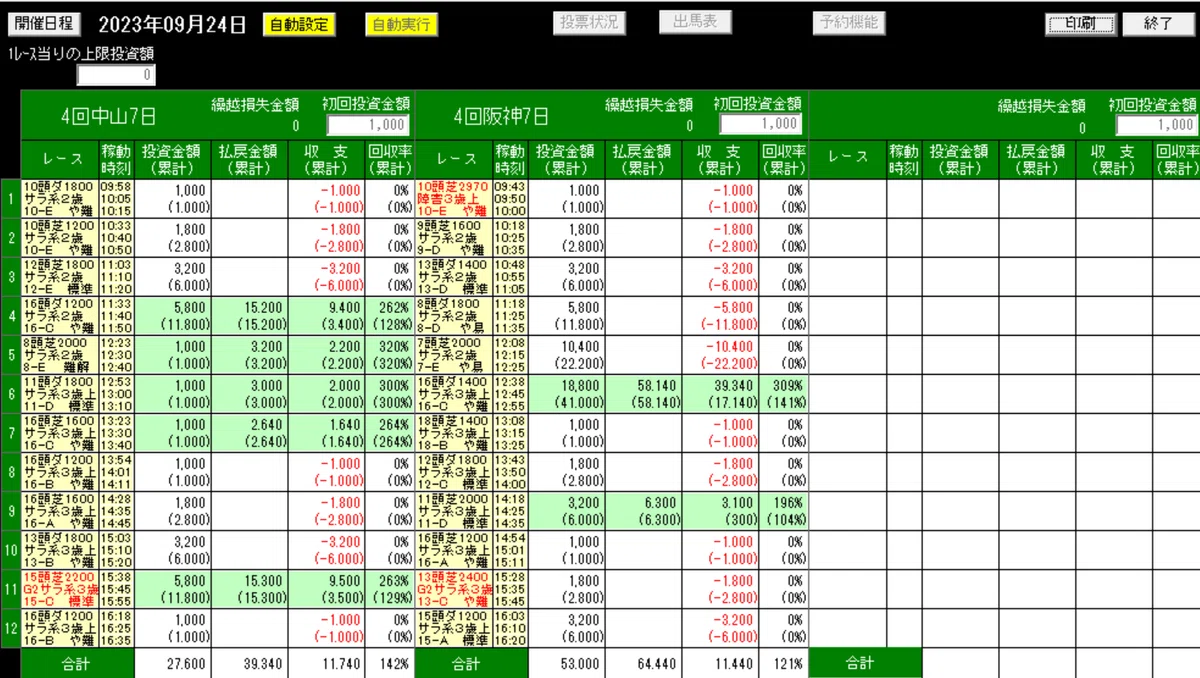Select third table 稼動時刻 column header
Screen dimensions: 1200x678
point(903,160)
